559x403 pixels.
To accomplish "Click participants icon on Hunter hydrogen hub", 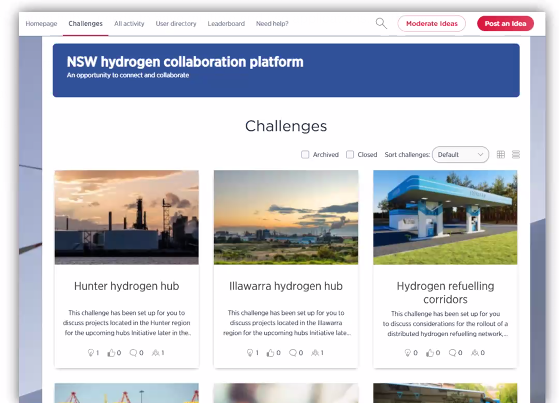I will pyautogui.click(x=156, y=353).
